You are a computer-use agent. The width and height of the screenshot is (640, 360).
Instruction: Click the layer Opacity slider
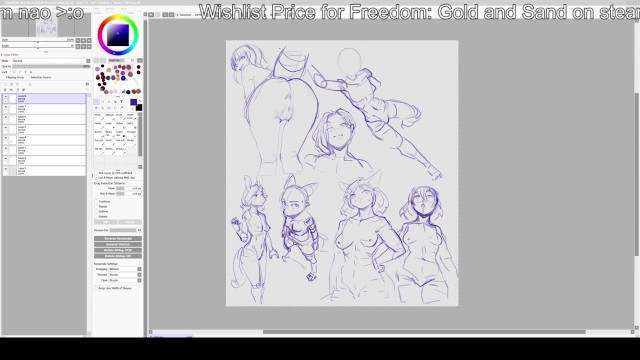click(x=51, y=66)
